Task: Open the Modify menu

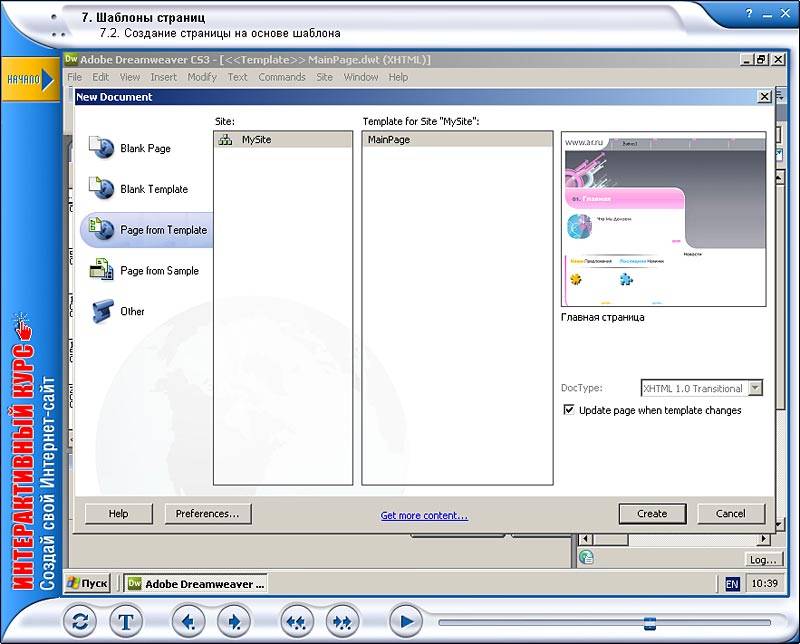Action: [x=202, y=77]
